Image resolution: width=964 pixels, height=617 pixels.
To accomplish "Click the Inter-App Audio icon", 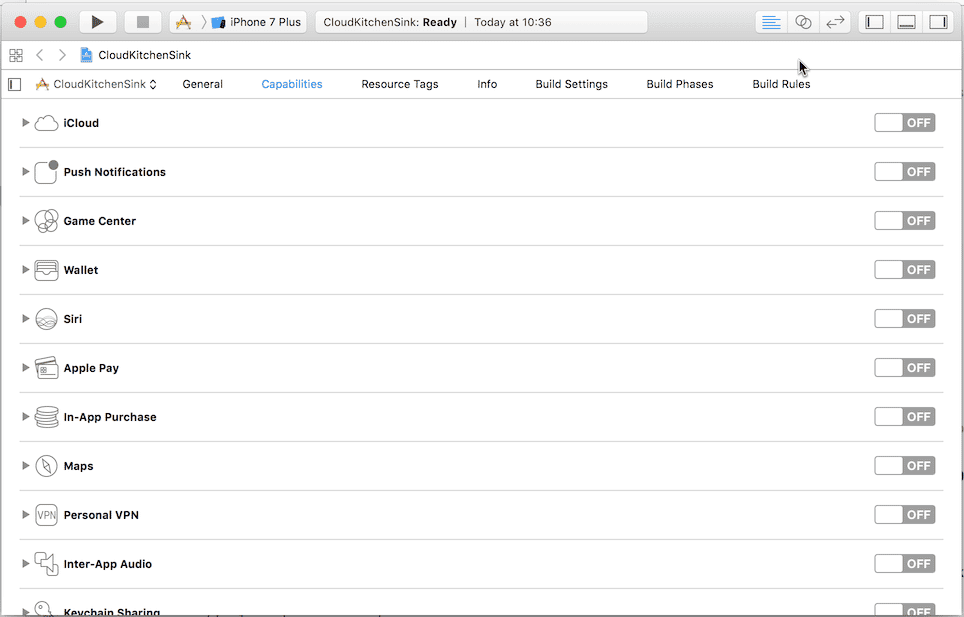I will [x=46, y=564].
